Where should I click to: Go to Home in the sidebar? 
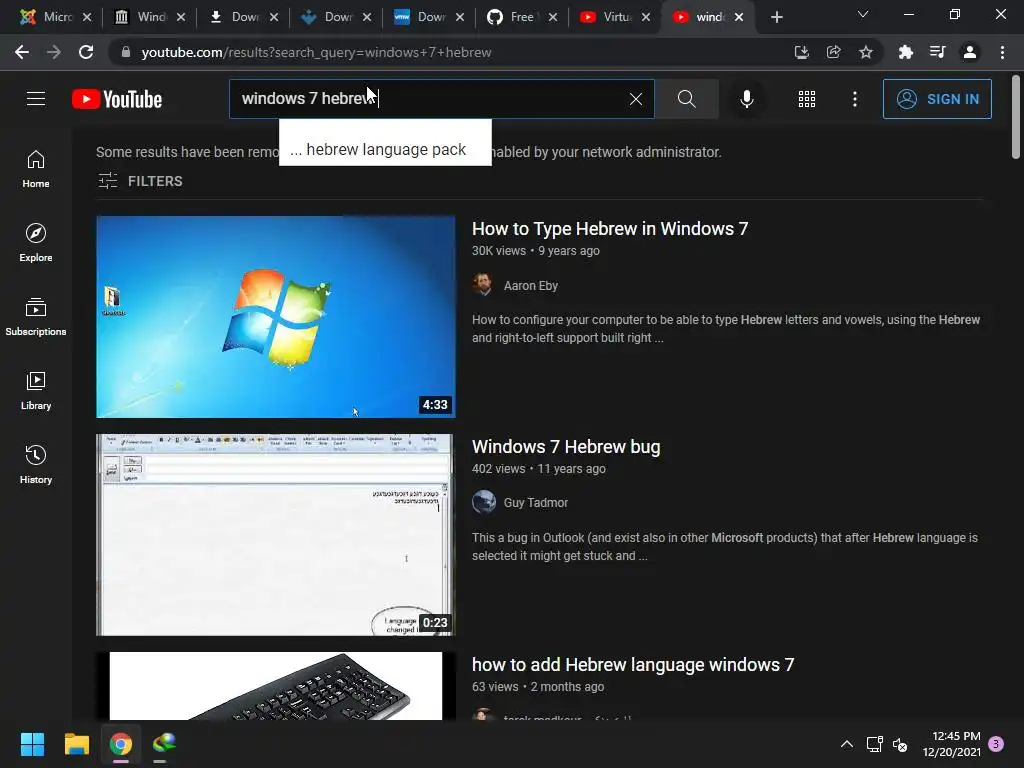(36, 169)
